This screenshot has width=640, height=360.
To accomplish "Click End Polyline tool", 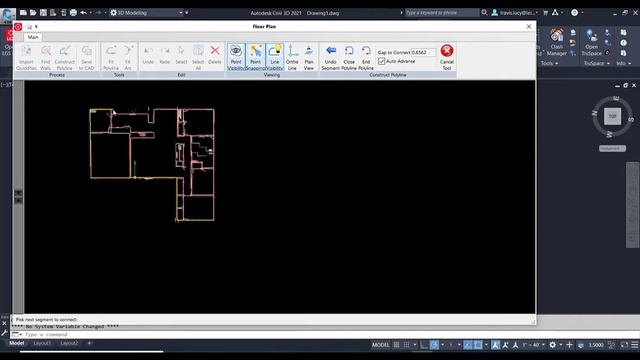I will pos(366,57).
